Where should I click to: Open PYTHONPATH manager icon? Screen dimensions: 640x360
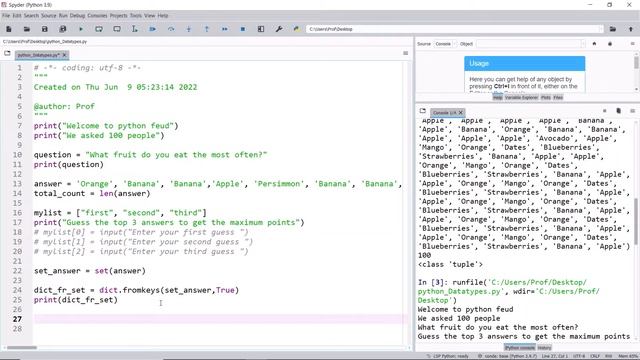(x=297, y=29)
